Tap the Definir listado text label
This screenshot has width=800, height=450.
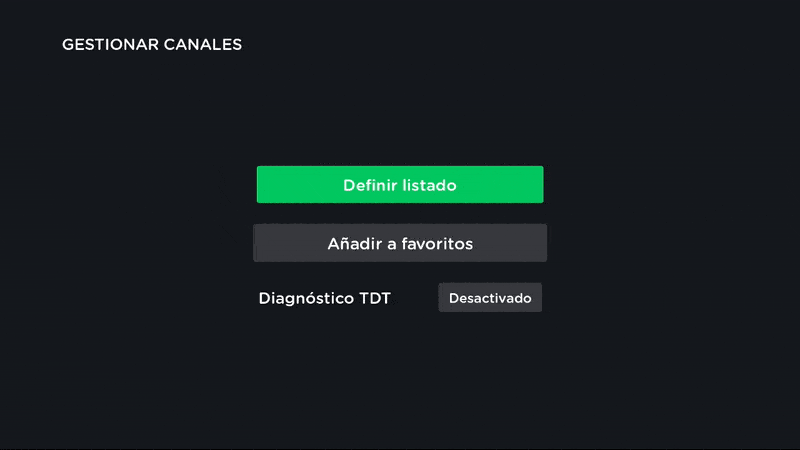pos(400,185)
